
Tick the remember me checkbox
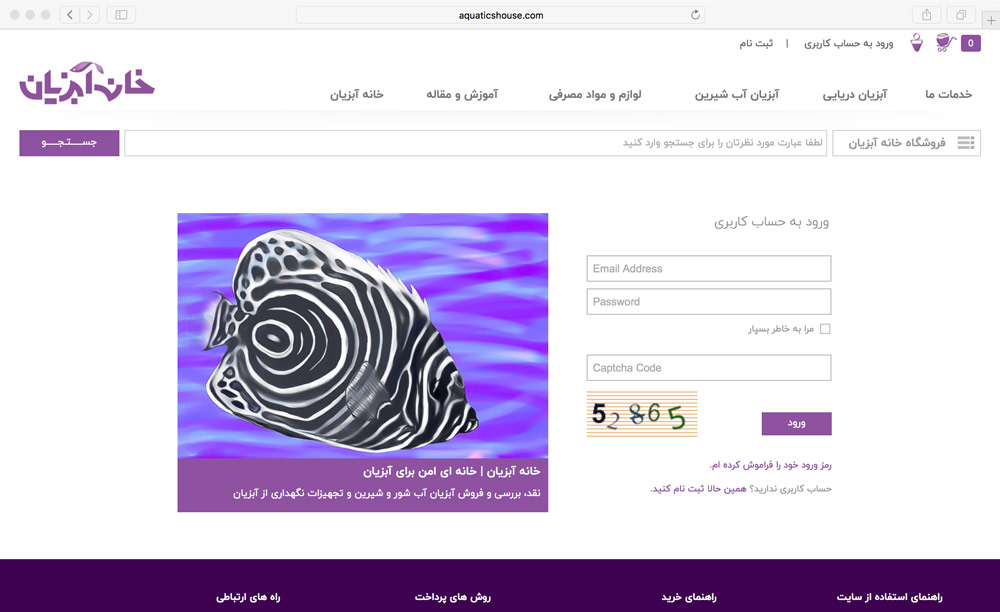pyautogui.click(x=825, y=329)
